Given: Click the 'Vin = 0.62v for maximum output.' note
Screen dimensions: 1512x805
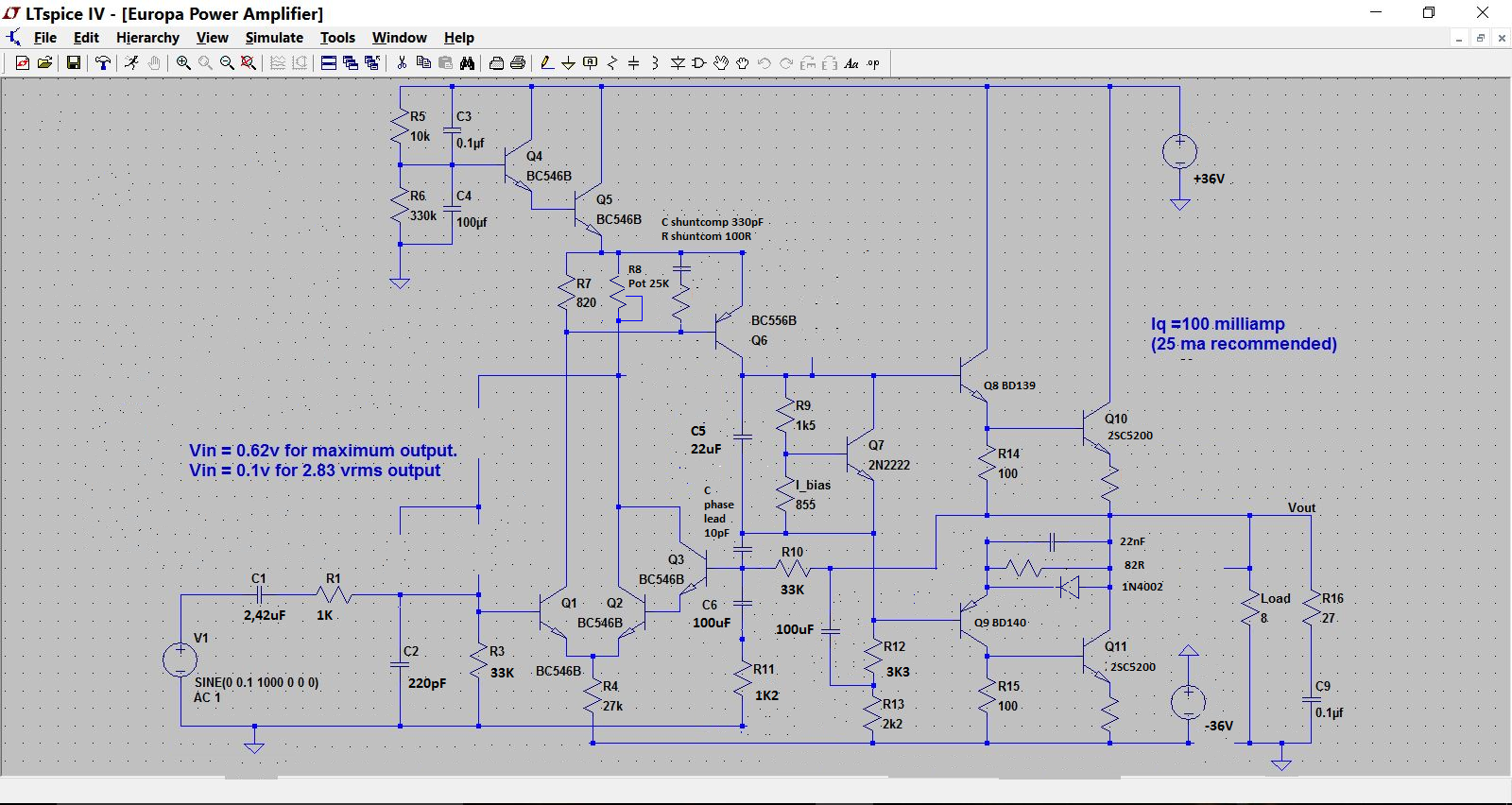Looking at the screenshot, I should coord(323,451).
